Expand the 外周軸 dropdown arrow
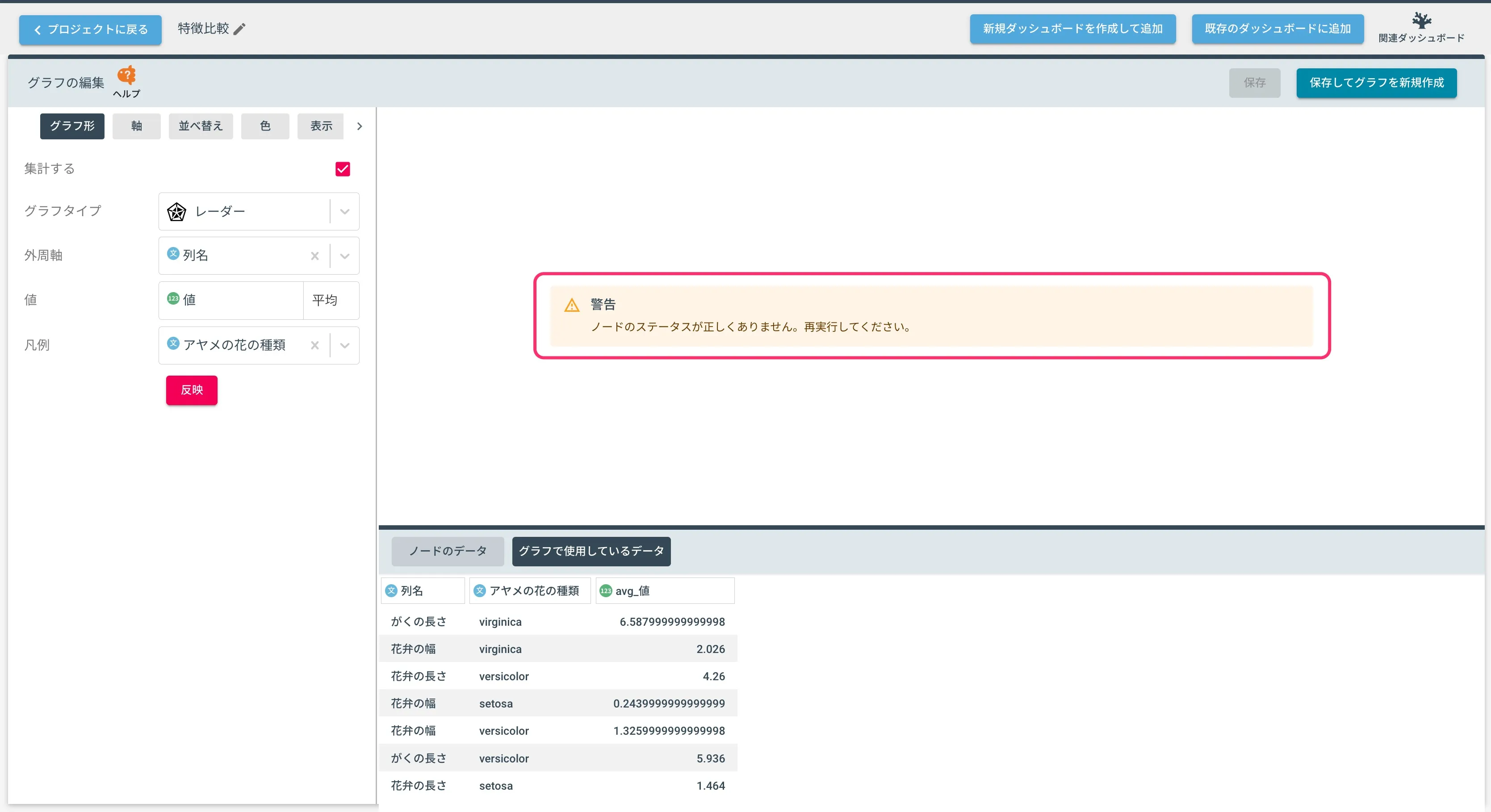Image resolution: width=1491 pixels, height=812 pixels. pos(345,256)
